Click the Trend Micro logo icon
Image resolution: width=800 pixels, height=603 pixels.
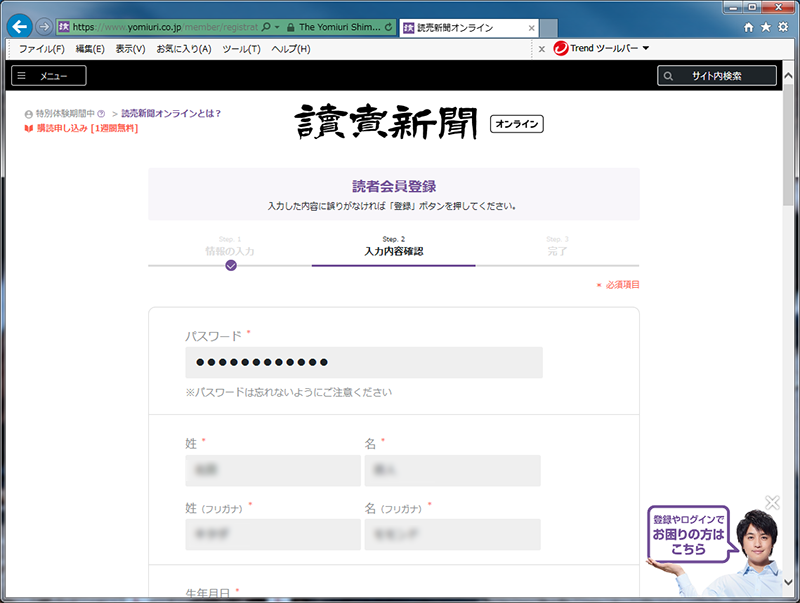point(561,48)
